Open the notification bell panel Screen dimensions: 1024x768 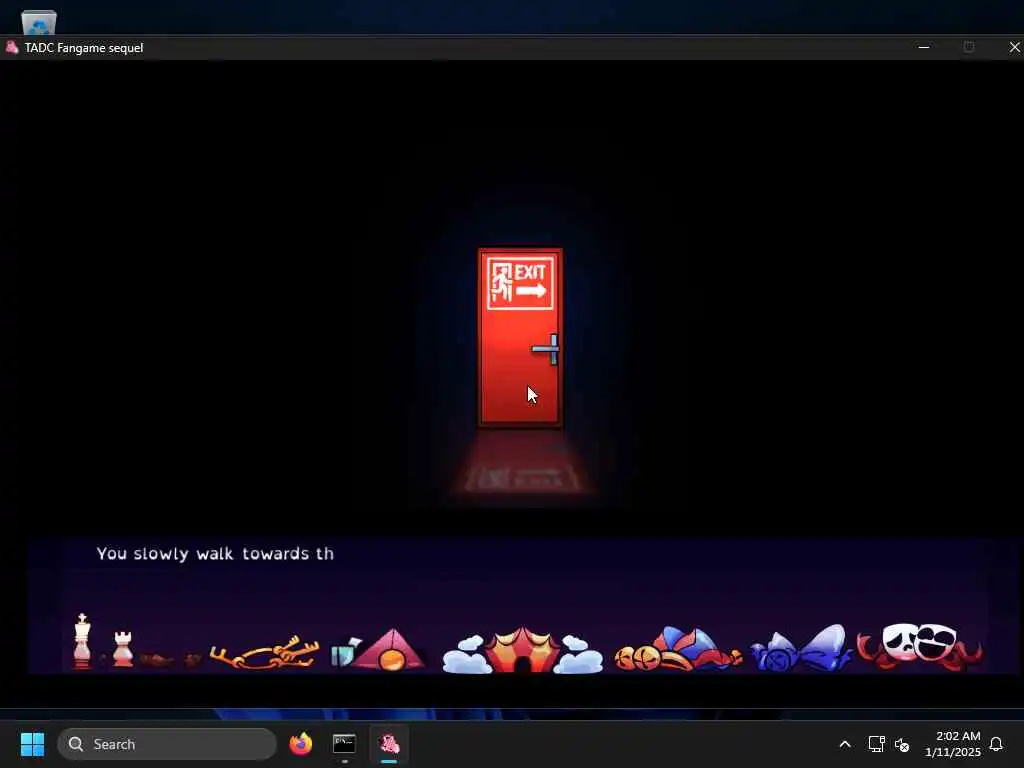click(997, 744)
